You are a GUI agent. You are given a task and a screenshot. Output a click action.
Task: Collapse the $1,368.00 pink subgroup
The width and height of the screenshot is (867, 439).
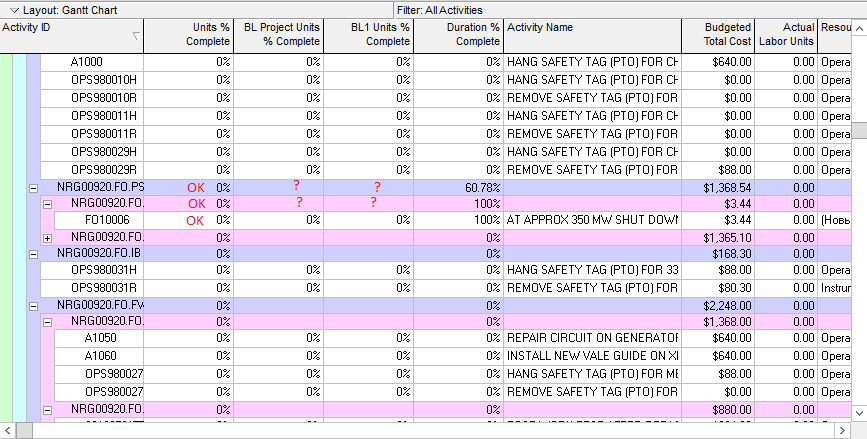coord(48,322)
